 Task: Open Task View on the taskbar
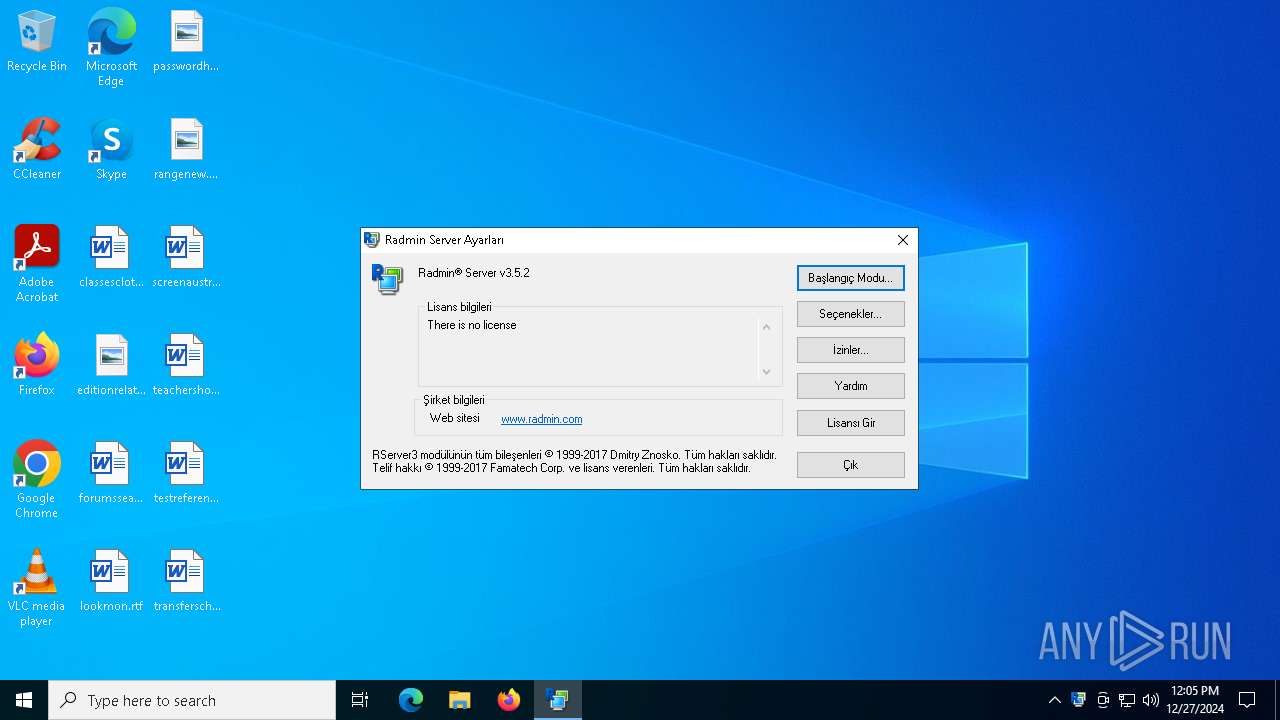click(360, 700)
